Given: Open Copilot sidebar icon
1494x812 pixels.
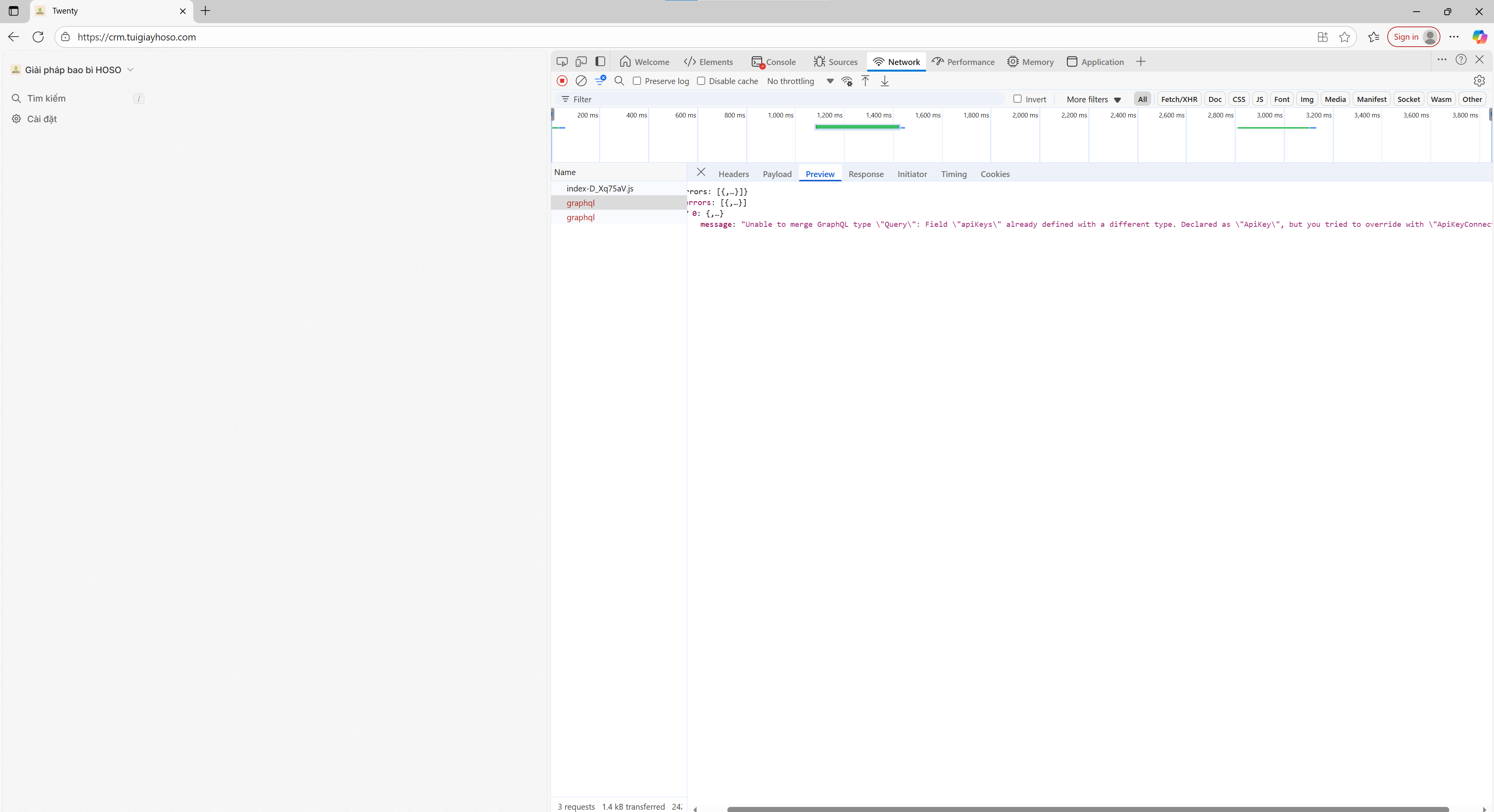Looking at the screenshot, I should coord(1480,37).
